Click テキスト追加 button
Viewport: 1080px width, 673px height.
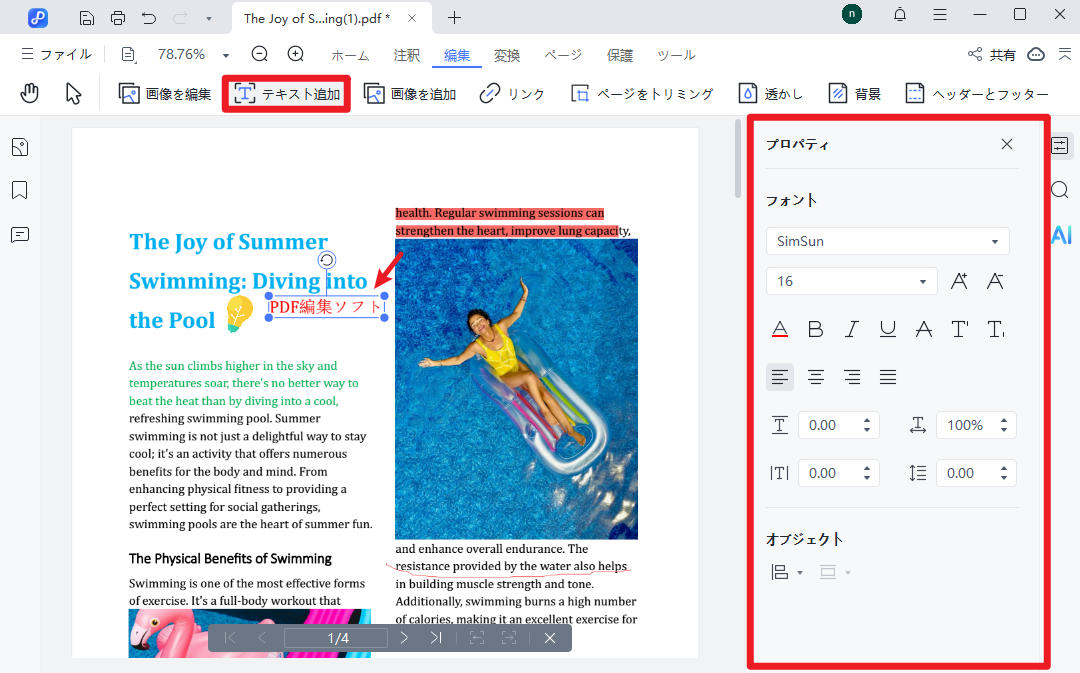coord(287,94)
